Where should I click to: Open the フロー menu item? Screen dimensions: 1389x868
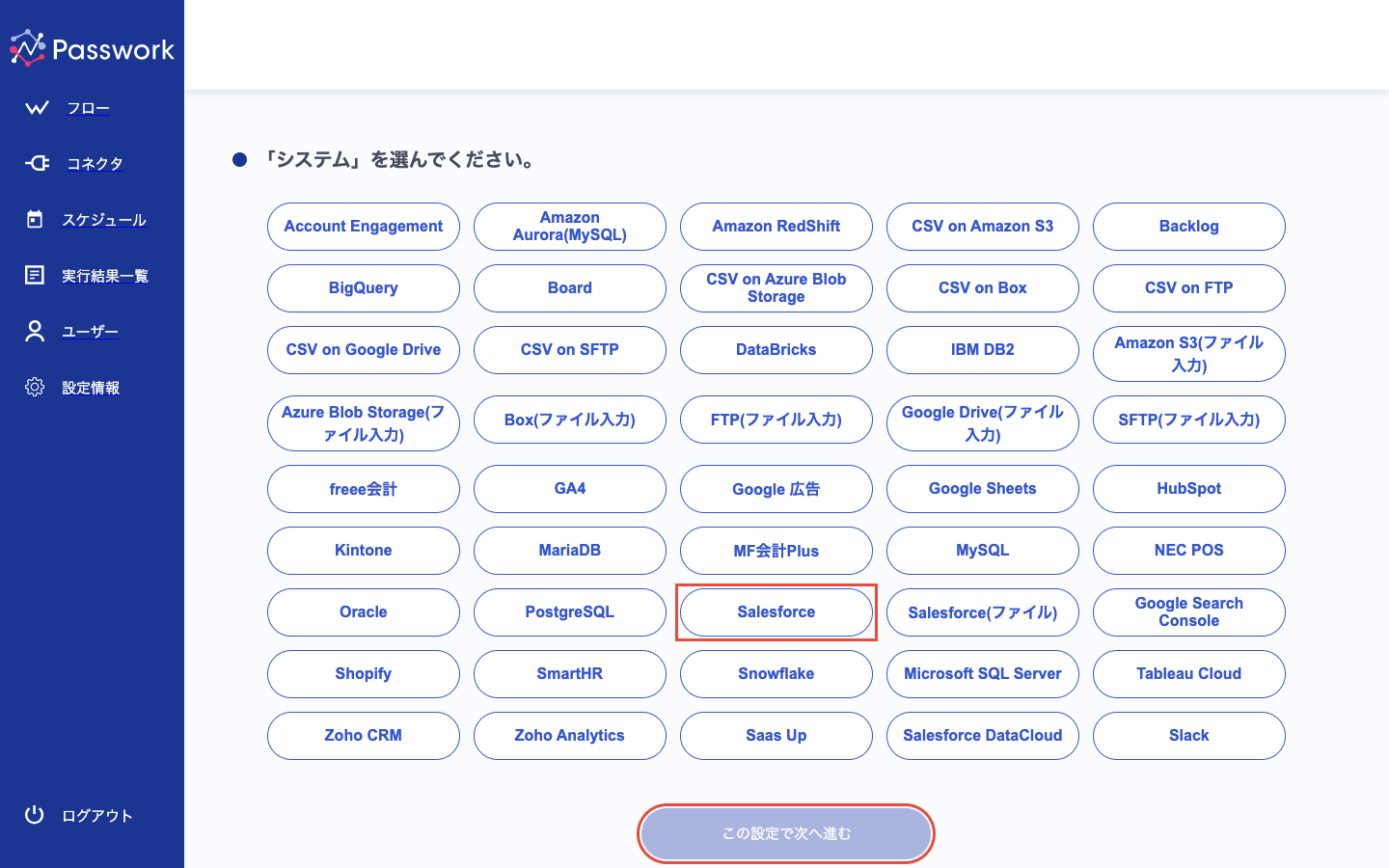point(88,108)
